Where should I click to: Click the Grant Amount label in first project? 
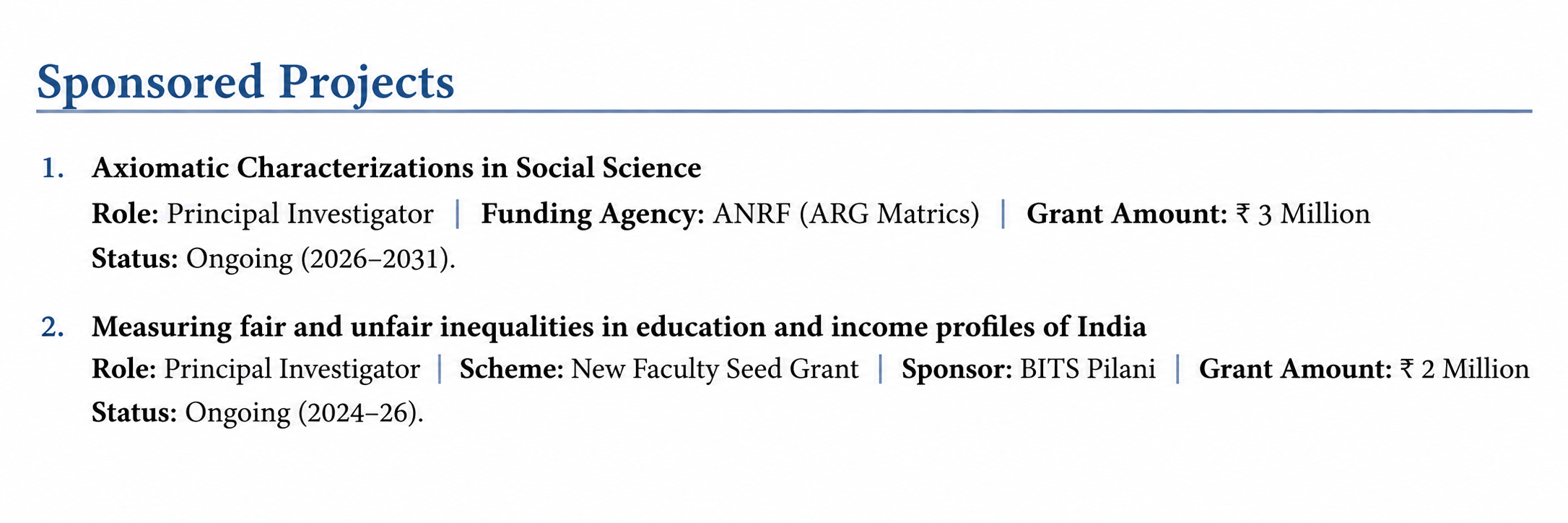coord(1127,215)
